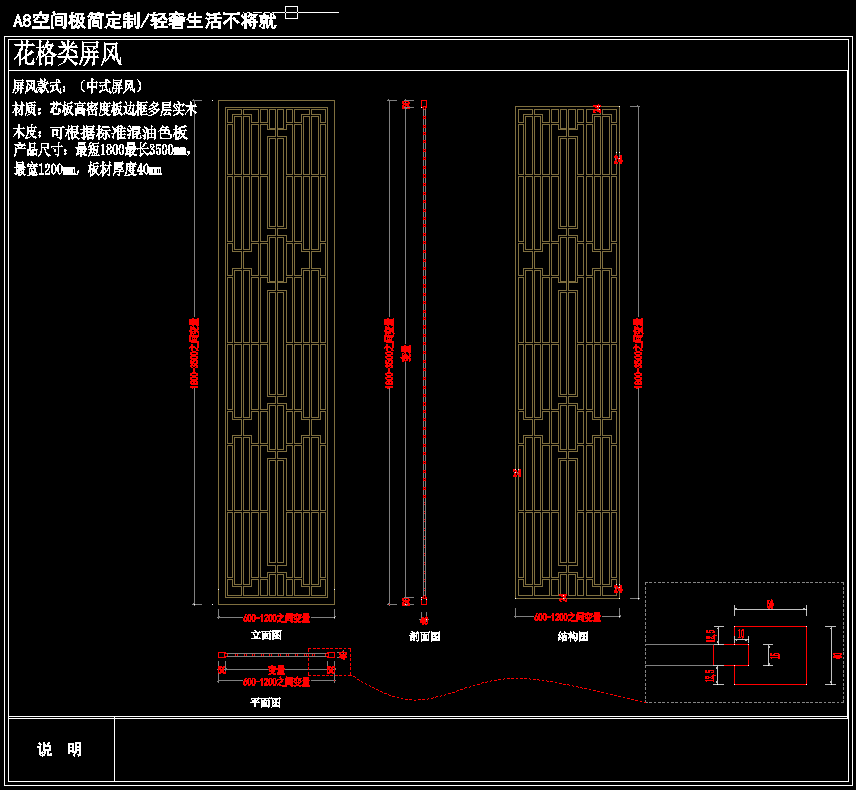The image size is (856, 790).
Task: Click the header text A8空间极简定制/轻奢生活不将就
Action: 145,21
